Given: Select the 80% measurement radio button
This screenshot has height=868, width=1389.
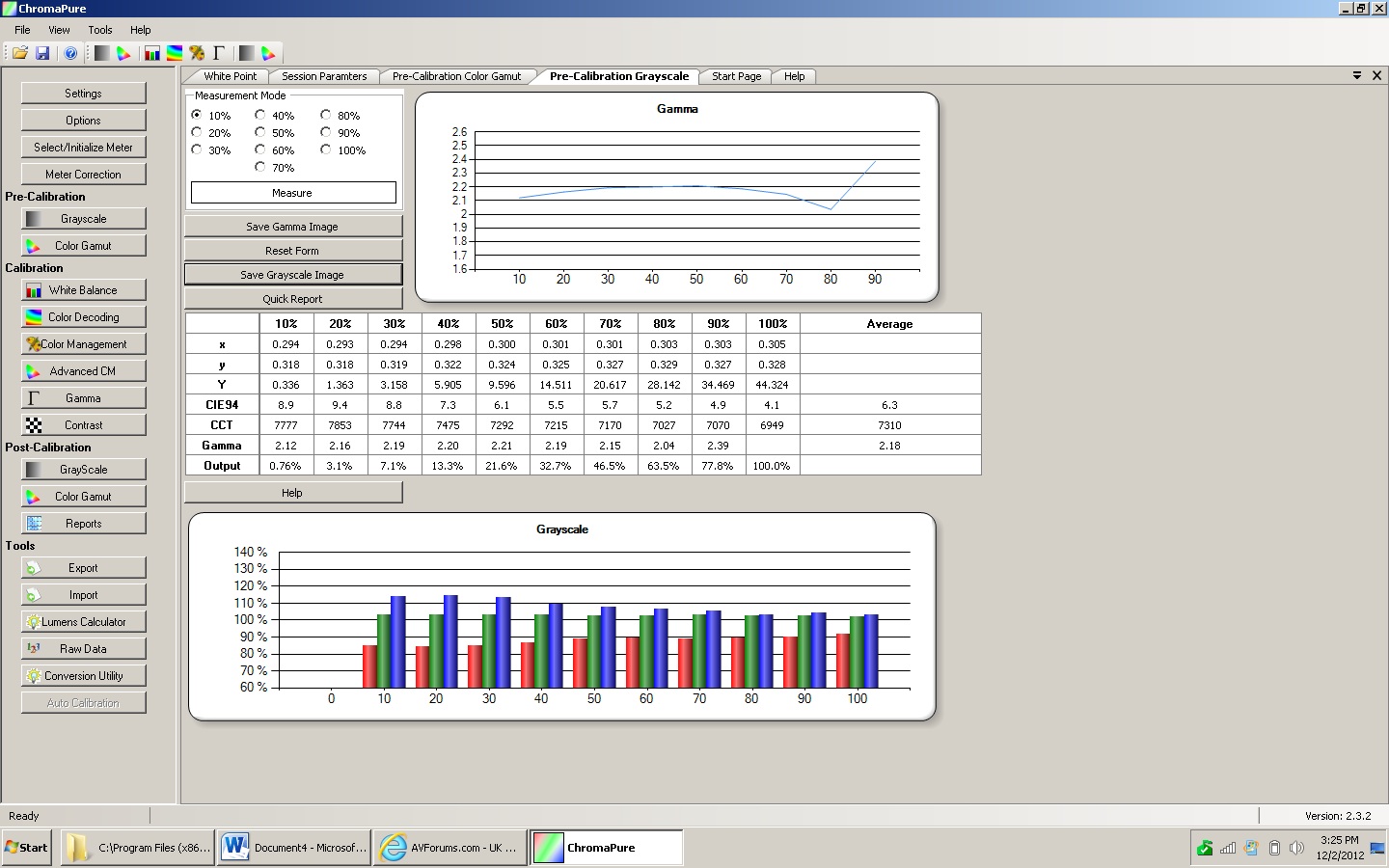Looking at the screenshot, I should pos(326,115).
